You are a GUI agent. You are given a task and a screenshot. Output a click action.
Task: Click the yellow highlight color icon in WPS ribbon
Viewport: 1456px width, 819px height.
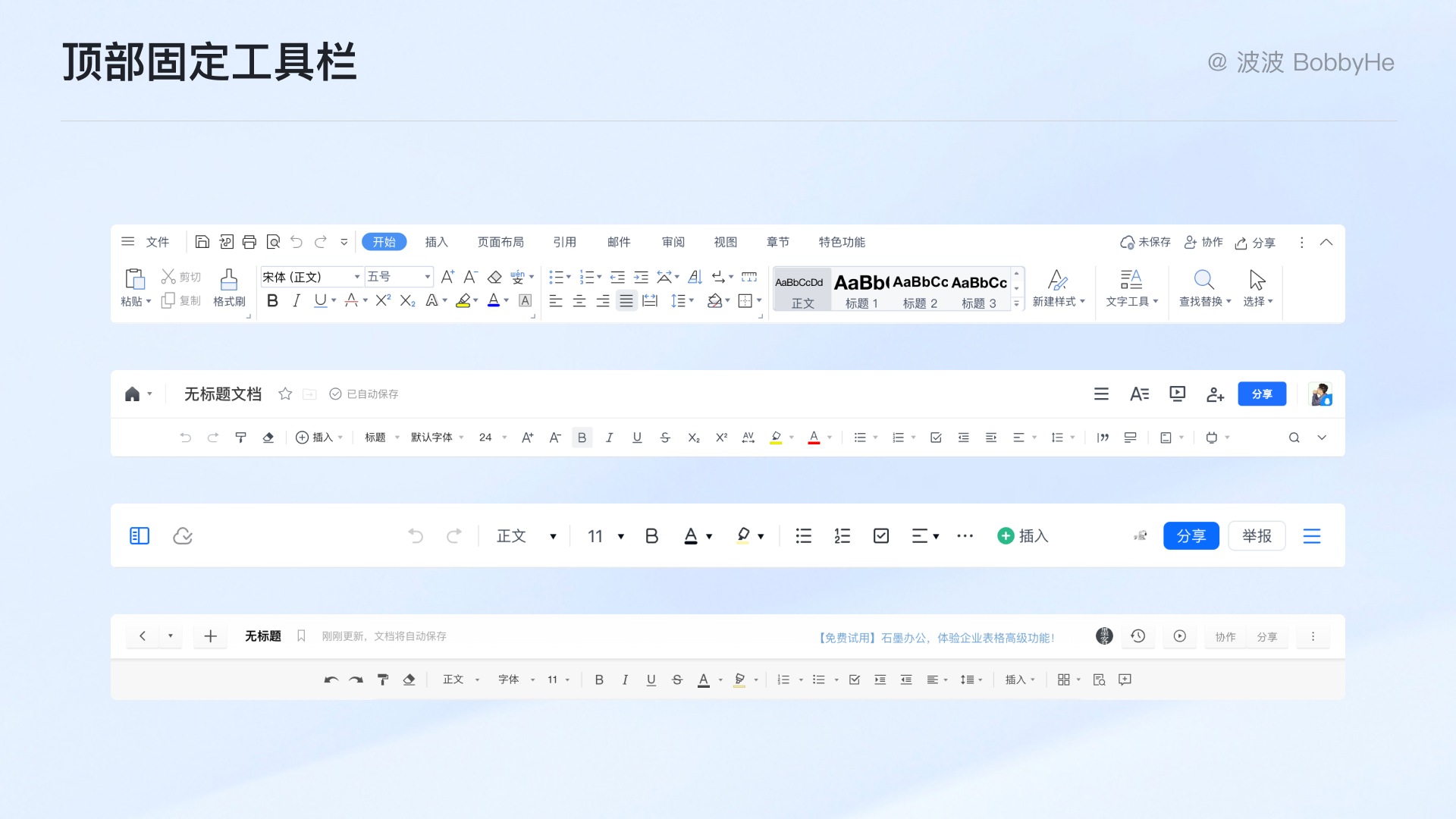pos(463,301)
